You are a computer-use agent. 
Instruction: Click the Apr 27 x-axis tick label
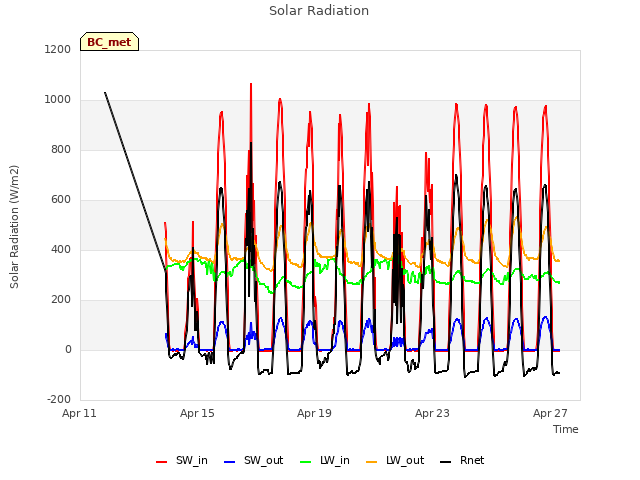pos(550,413)
